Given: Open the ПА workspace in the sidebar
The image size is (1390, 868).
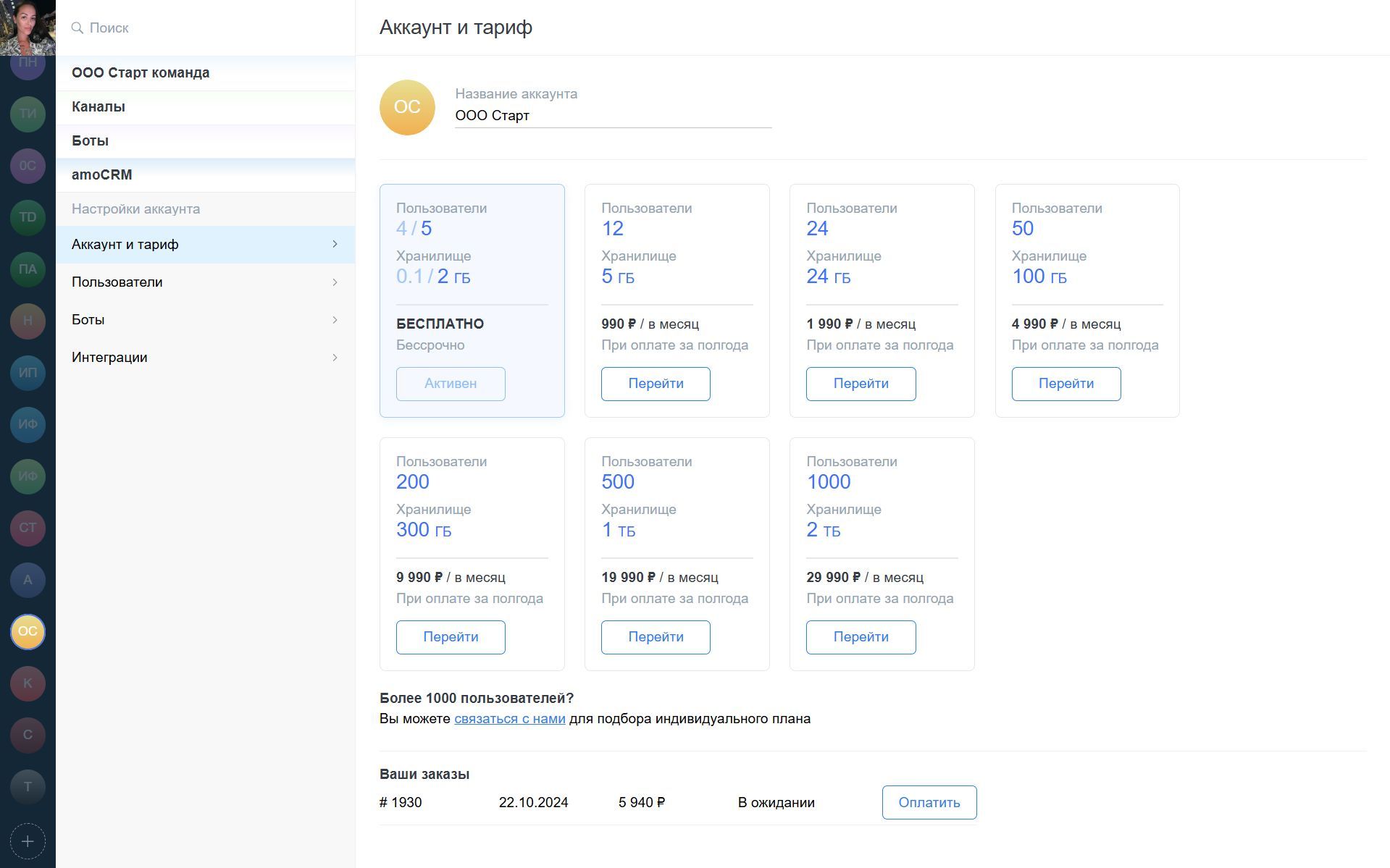Looking at the screenshot, I should point(28,269).
